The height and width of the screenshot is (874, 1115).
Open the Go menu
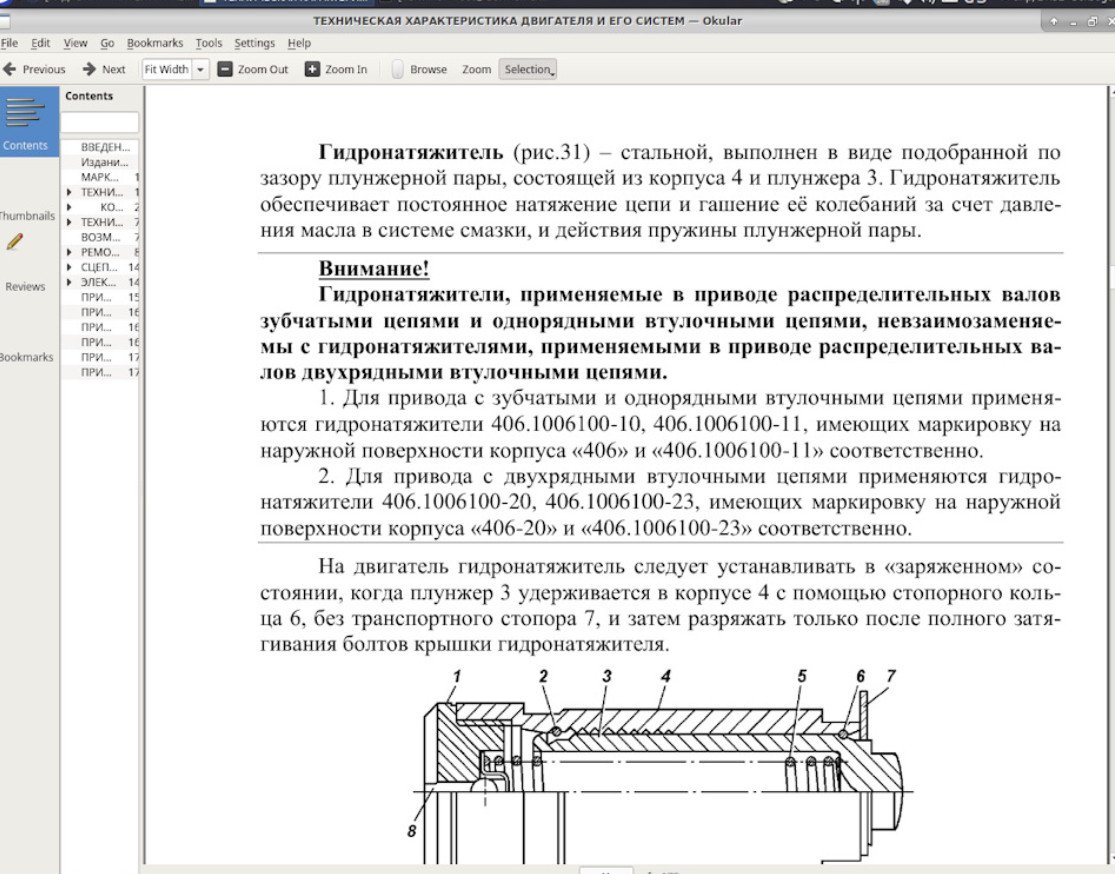click(x=107, y=43)
